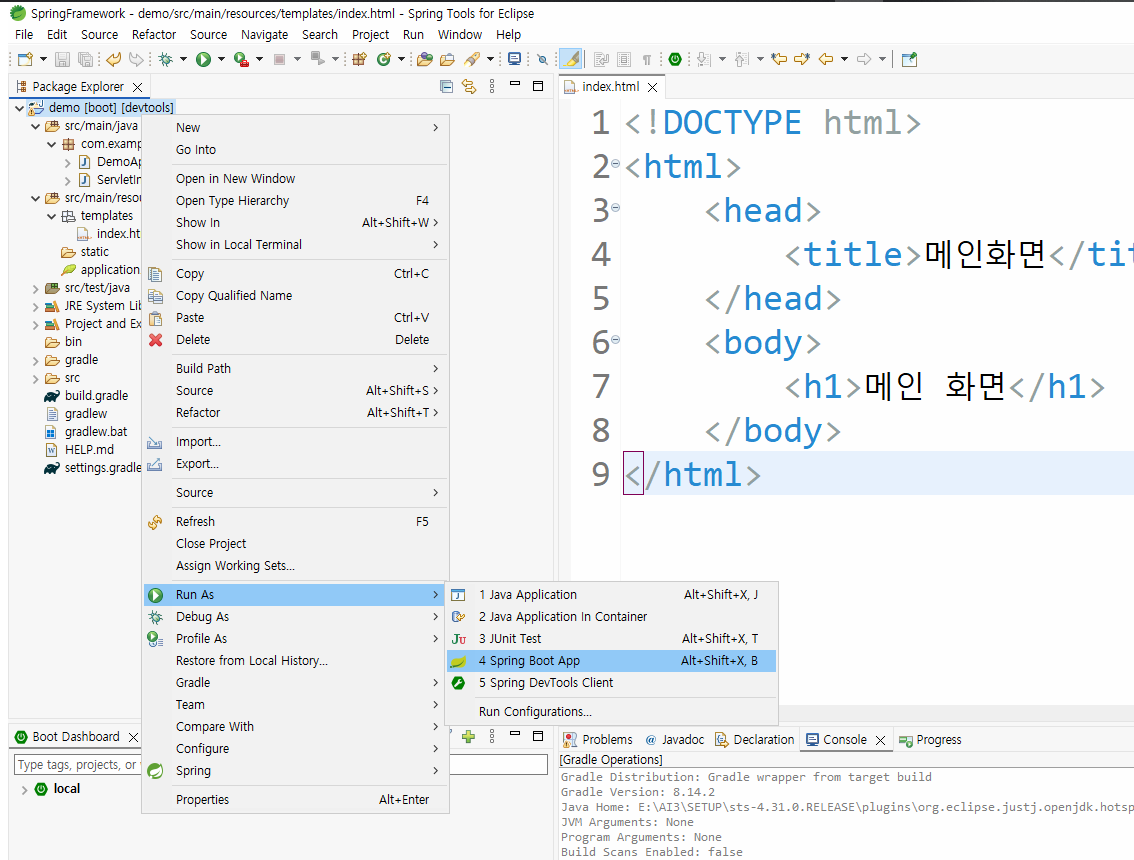Choose 3 JUnit Test from submenu
This screenshot has width=1134, height=860.
click(610, 639)
